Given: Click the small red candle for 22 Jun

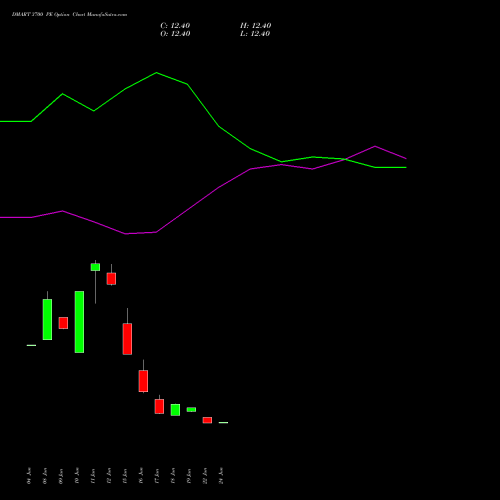Looking at the screenshot, I should (207, 420).
